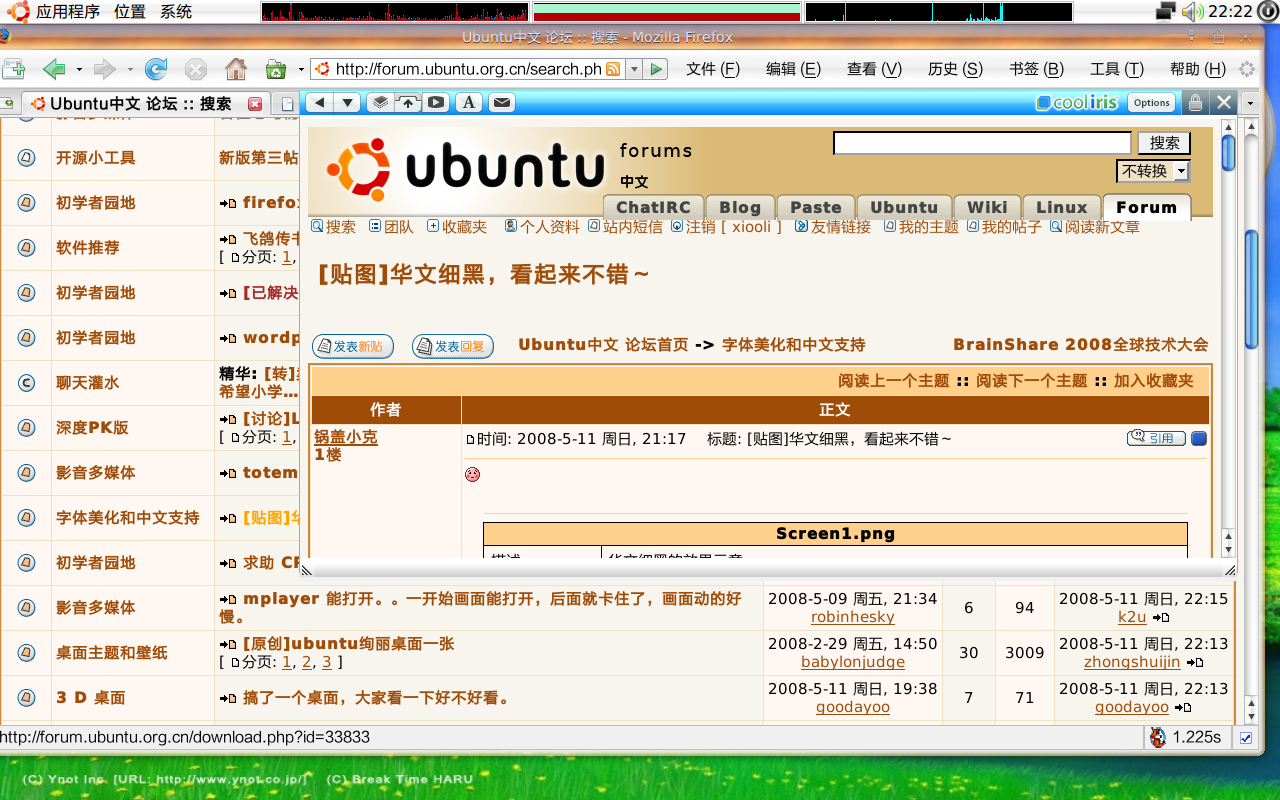This screenshot has height=800, width=1280.
Task: Click Cooliris preview down arrow
Action: coord(347,102)
